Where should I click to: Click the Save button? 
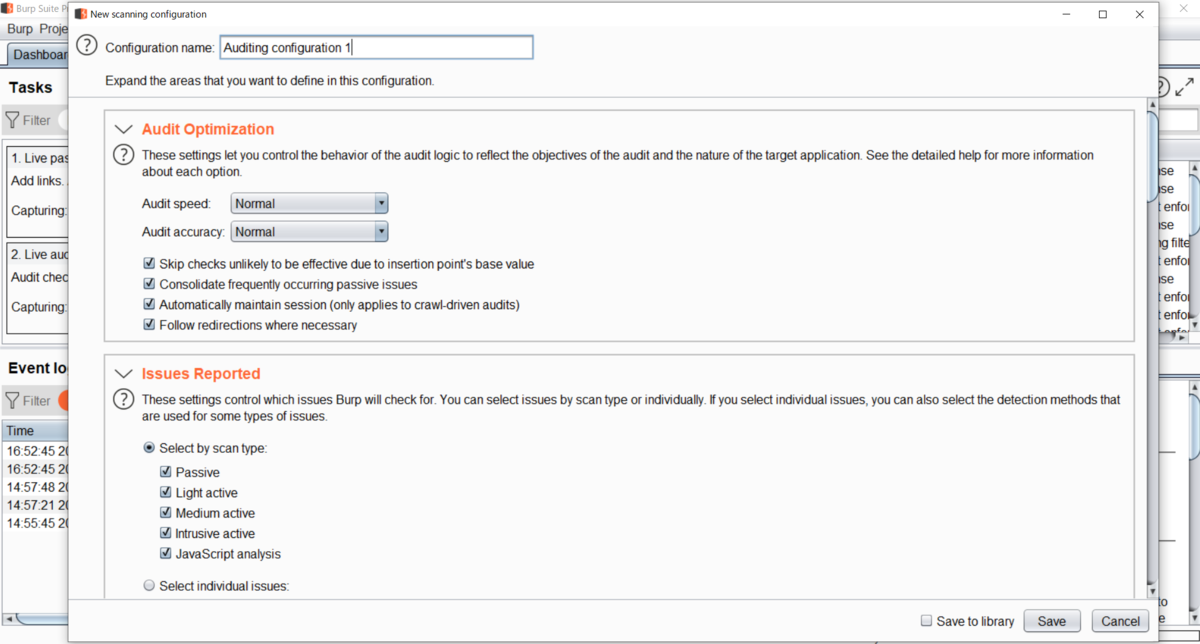pos(1052,621)
